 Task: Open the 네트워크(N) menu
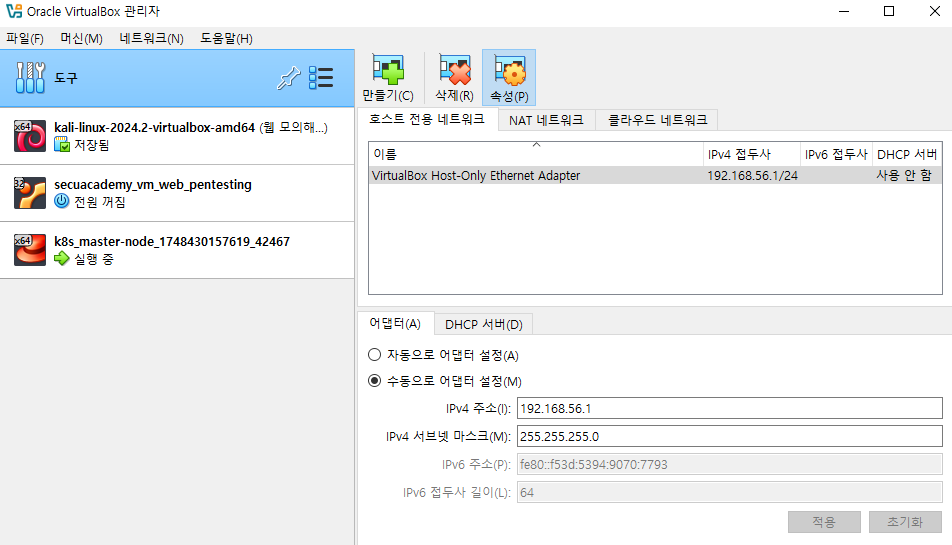pos(151,38)
